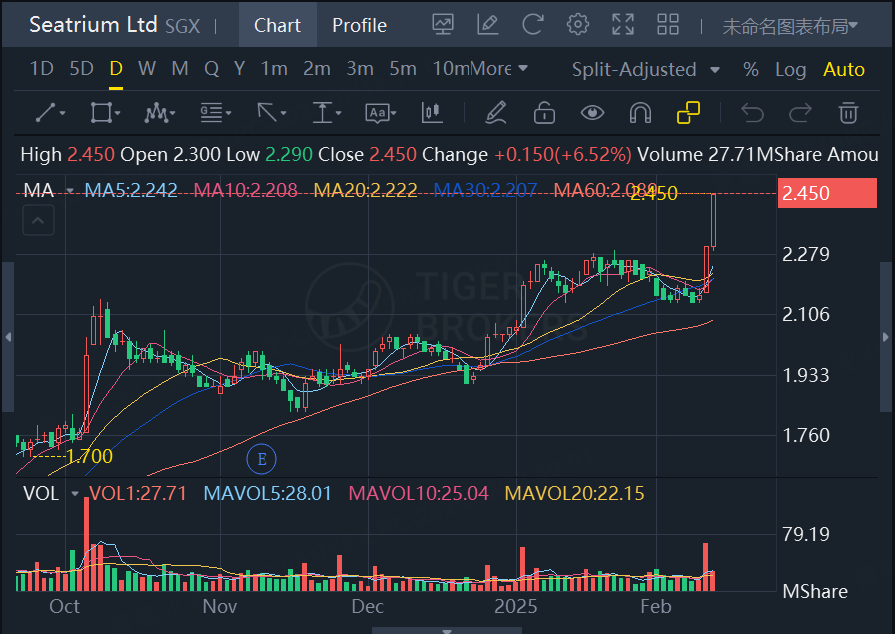This screenshot has height=634, width=895.
Task: Expand the bottom panel handle arrow
Action: coord(447,631)
